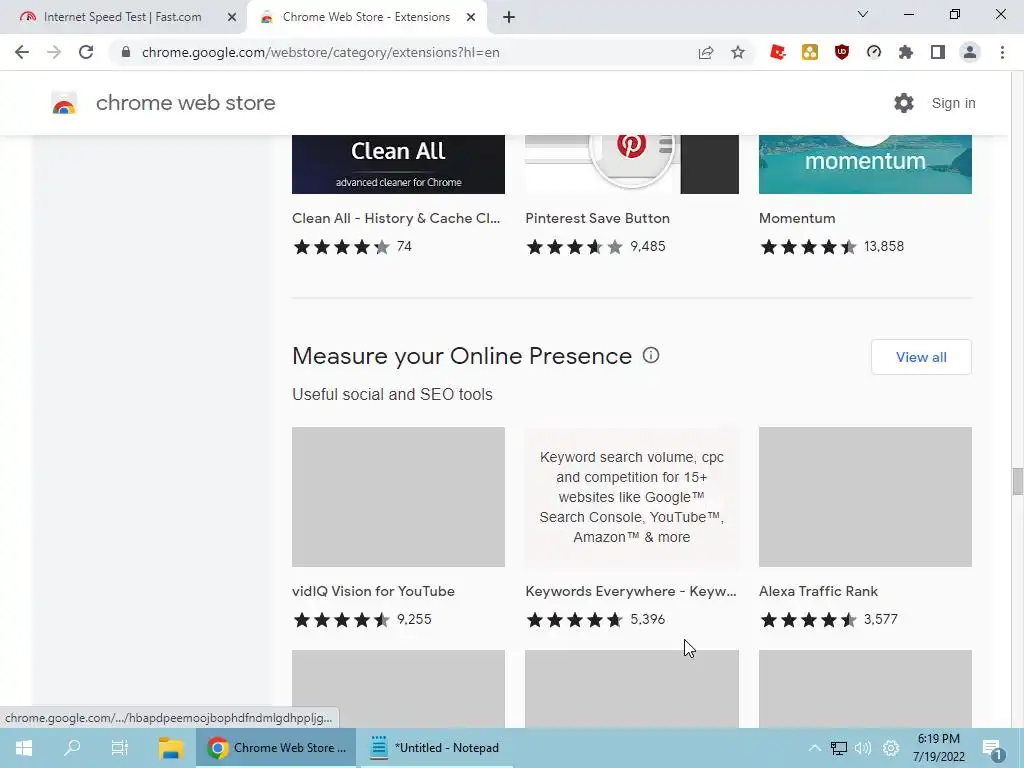Click the momentum banner thumbnail

tap(865, 165)
